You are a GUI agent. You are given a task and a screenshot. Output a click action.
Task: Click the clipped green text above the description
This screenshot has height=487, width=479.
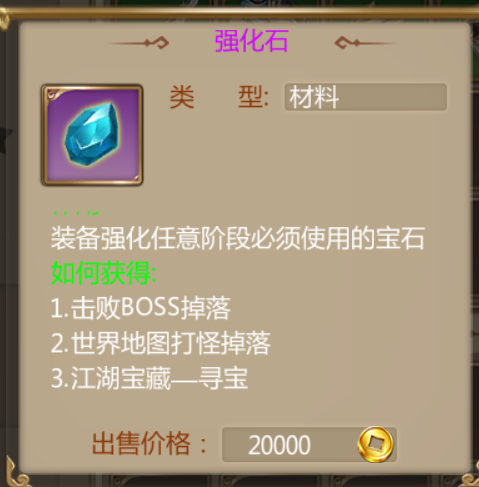tap(79, 212)
